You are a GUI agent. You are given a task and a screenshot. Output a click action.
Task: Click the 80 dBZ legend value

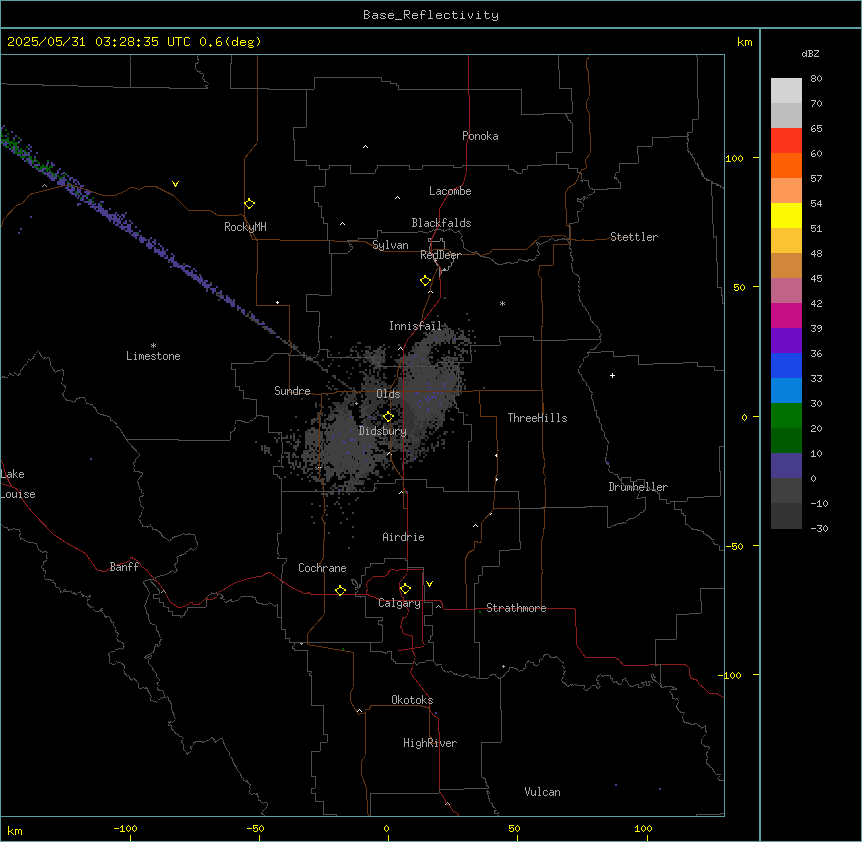pyautogui.click(x=816, y=79)
